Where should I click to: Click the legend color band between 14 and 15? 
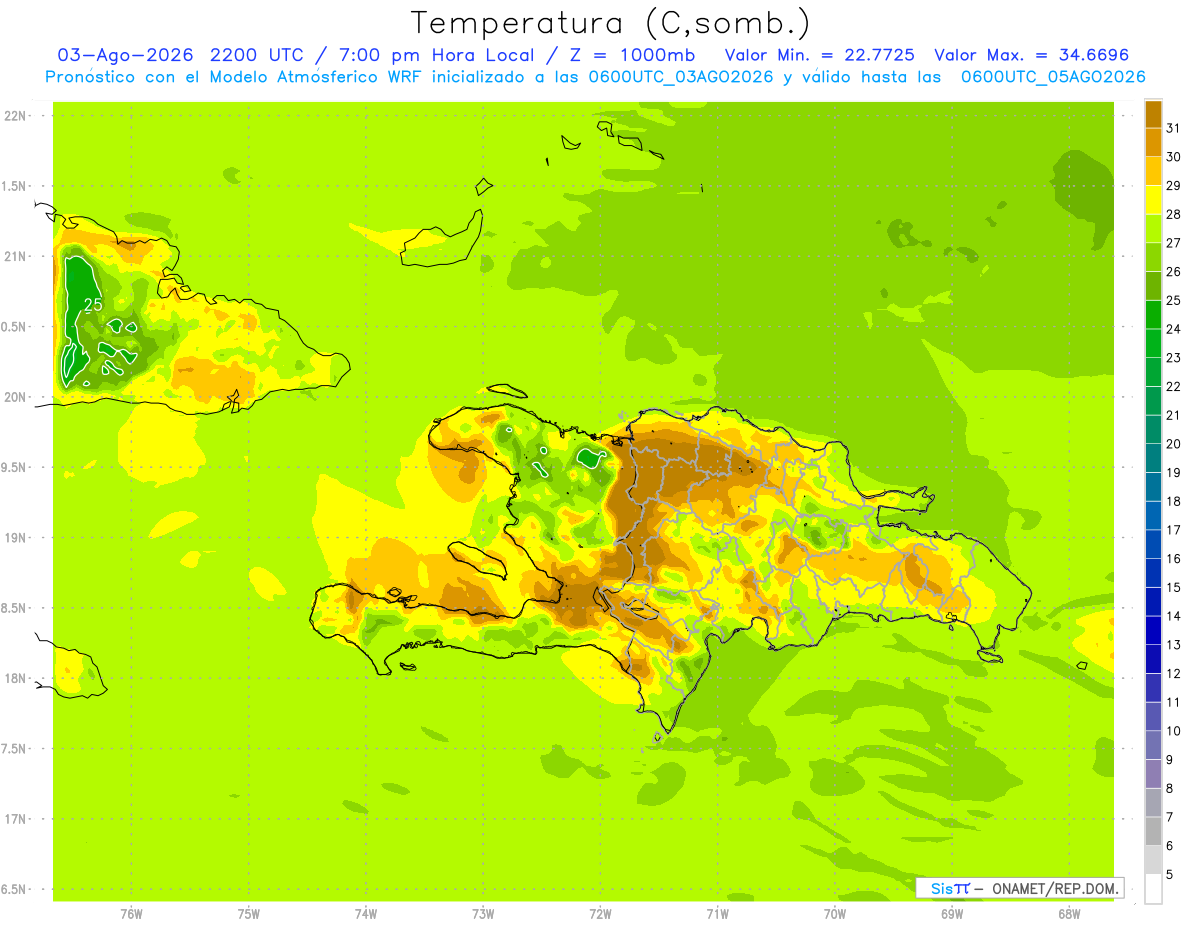pyautogui.click(x=1153, y=601)
